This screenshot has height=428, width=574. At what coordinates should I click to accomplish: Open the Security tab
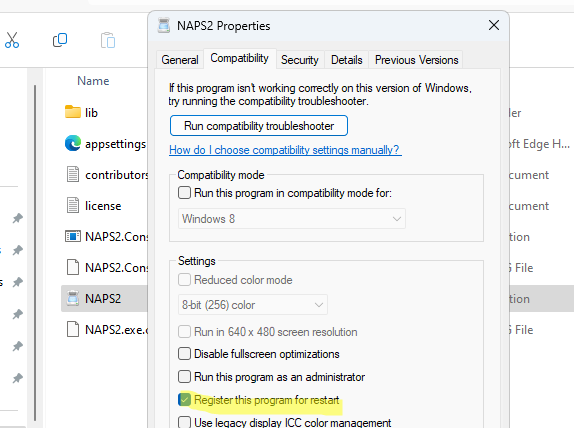(x=299, y=60)
